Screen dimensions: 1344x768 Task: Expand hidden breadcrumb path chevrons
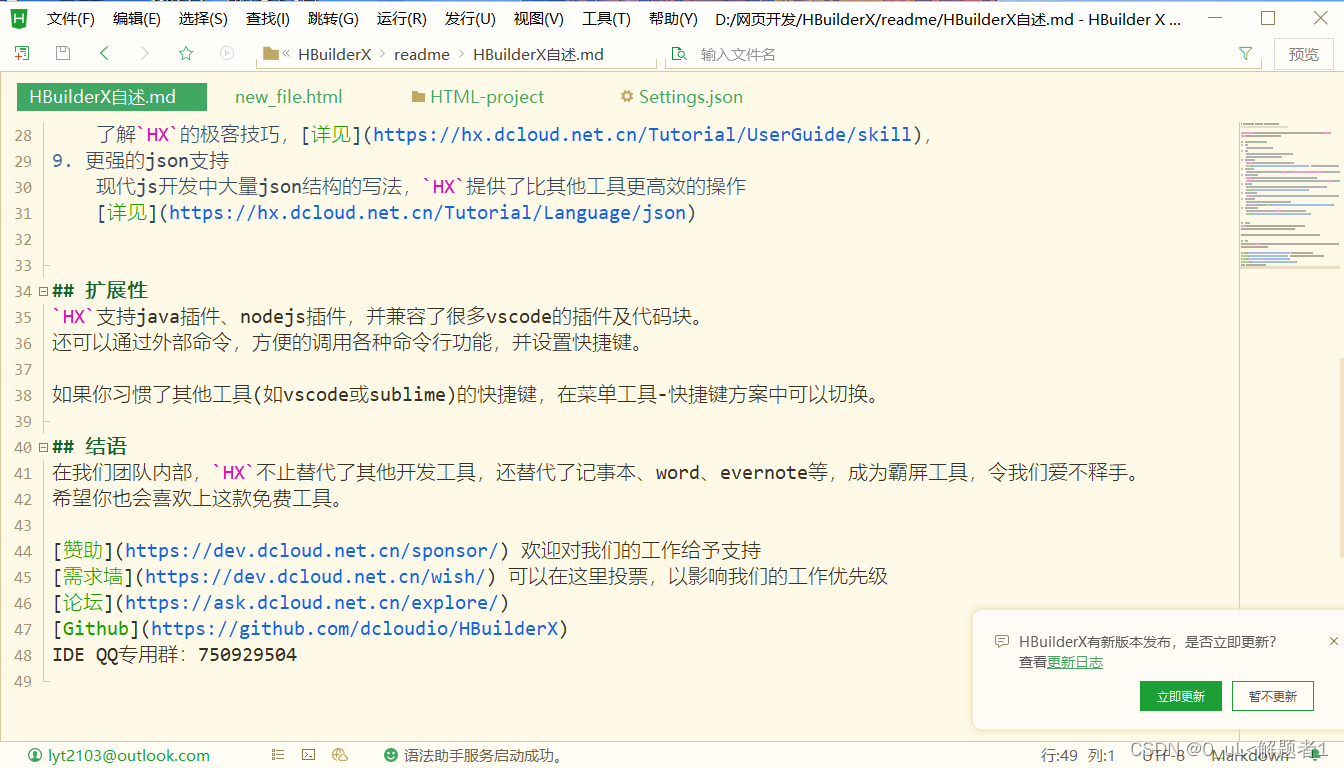click(x=287, y=54)
